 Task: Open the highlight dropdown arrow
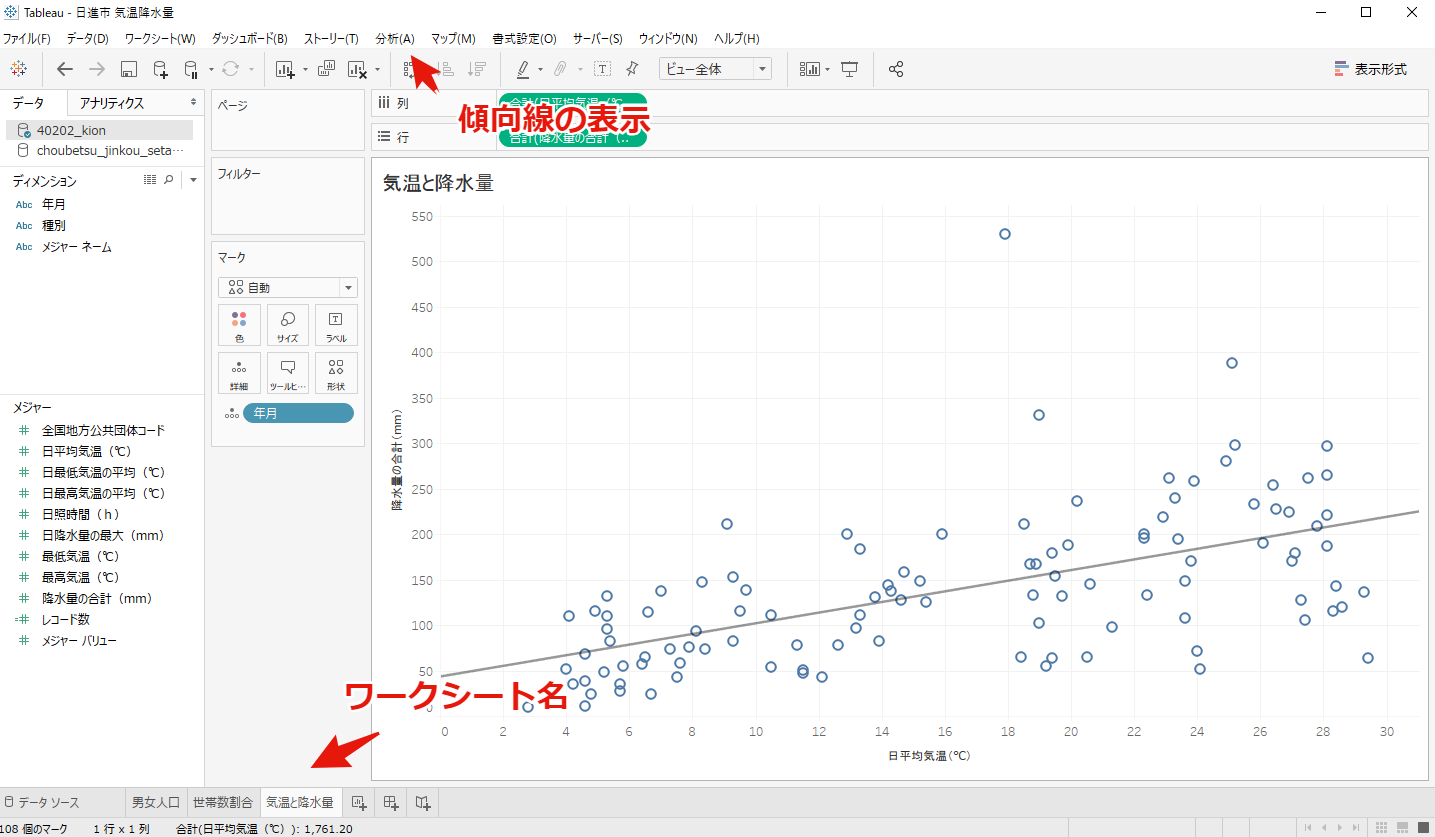click(540, 69)
